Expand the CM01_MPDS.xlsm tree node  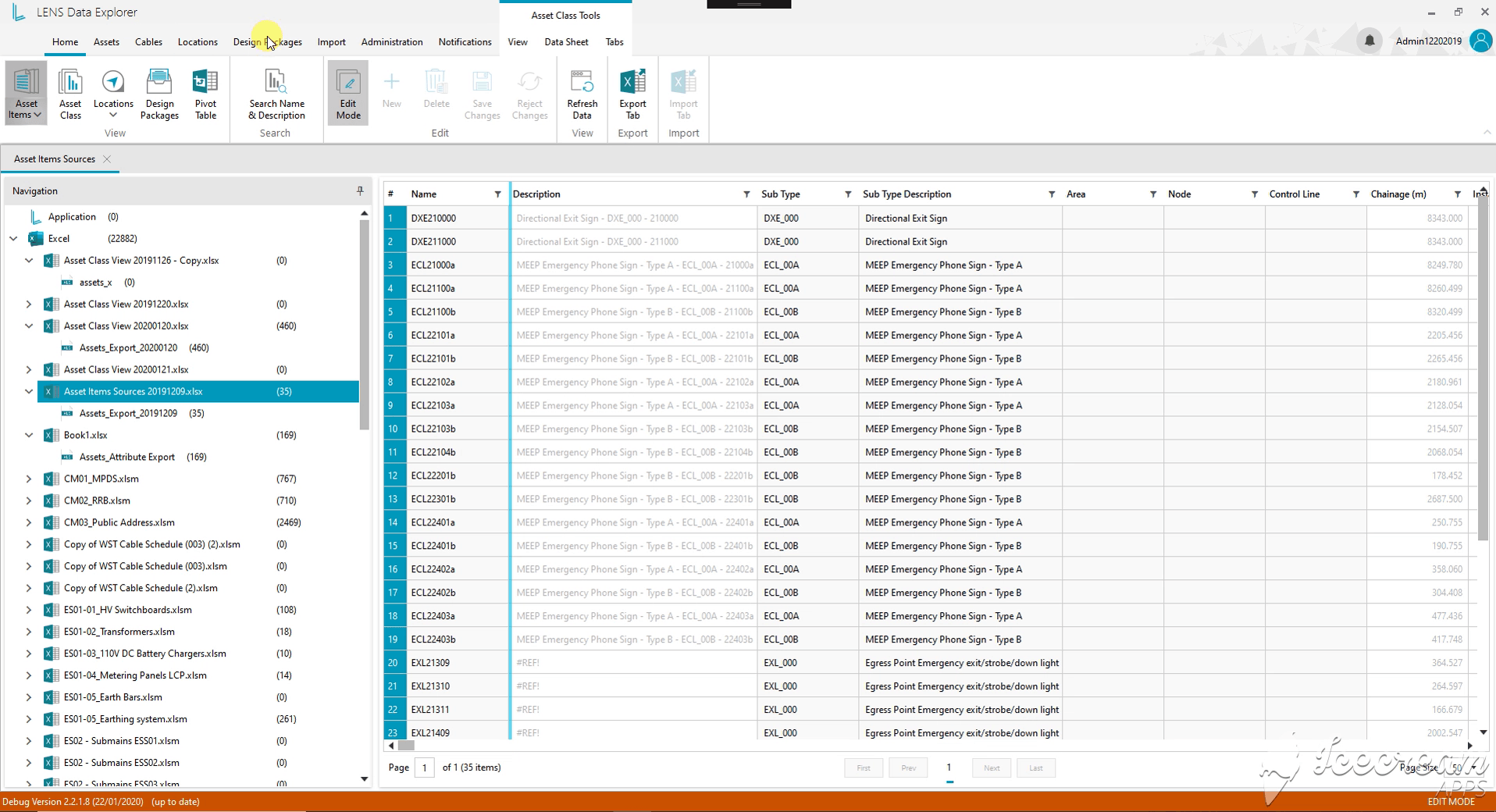29,479
